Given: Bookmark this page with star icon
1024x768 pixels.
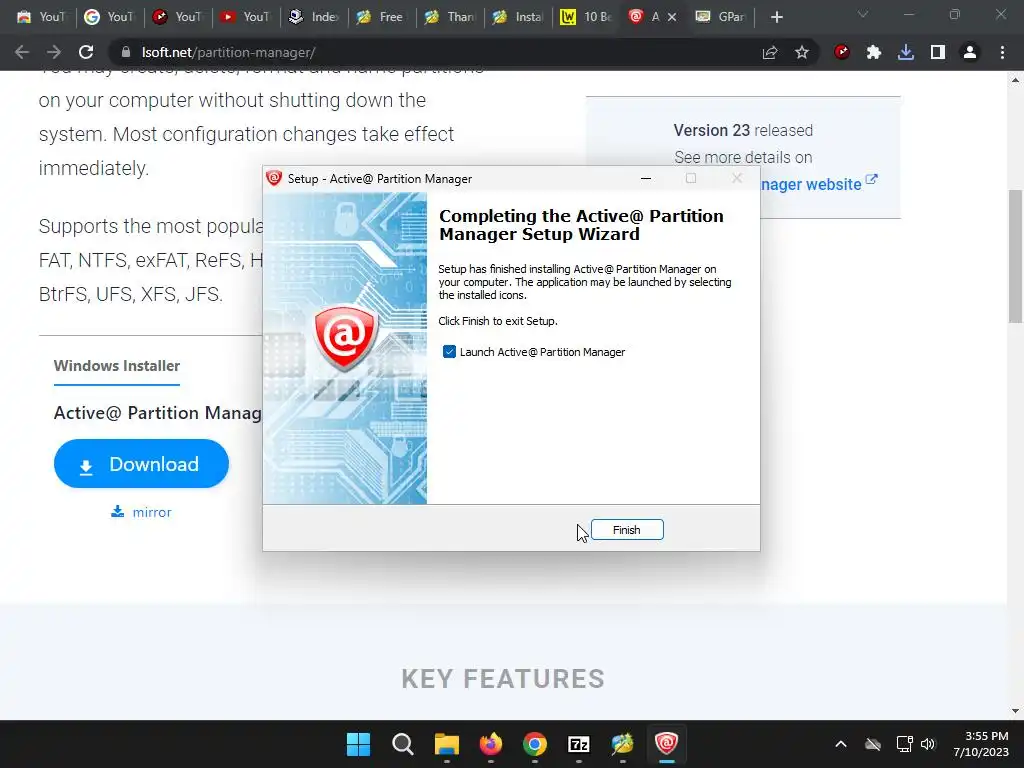Looking at the screenshot, I should pos(802,52).
